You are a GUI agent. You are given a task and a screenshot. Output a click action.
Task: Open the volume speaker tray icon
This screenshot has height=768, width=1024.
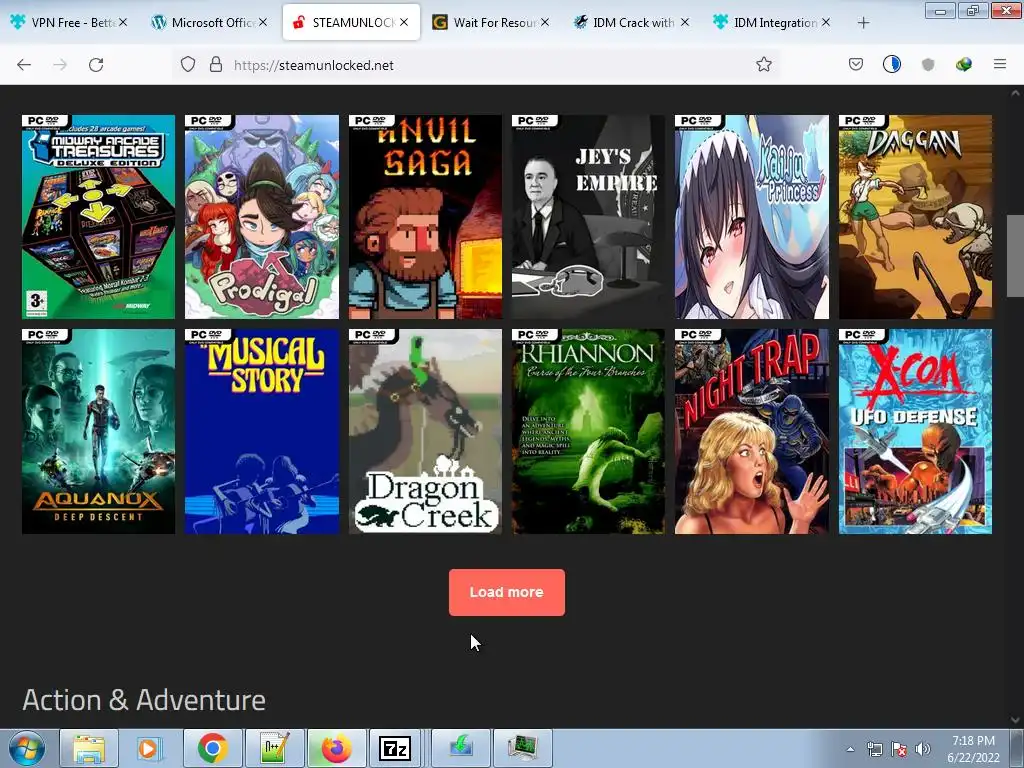pyautogui.click(x=922, y=749)
